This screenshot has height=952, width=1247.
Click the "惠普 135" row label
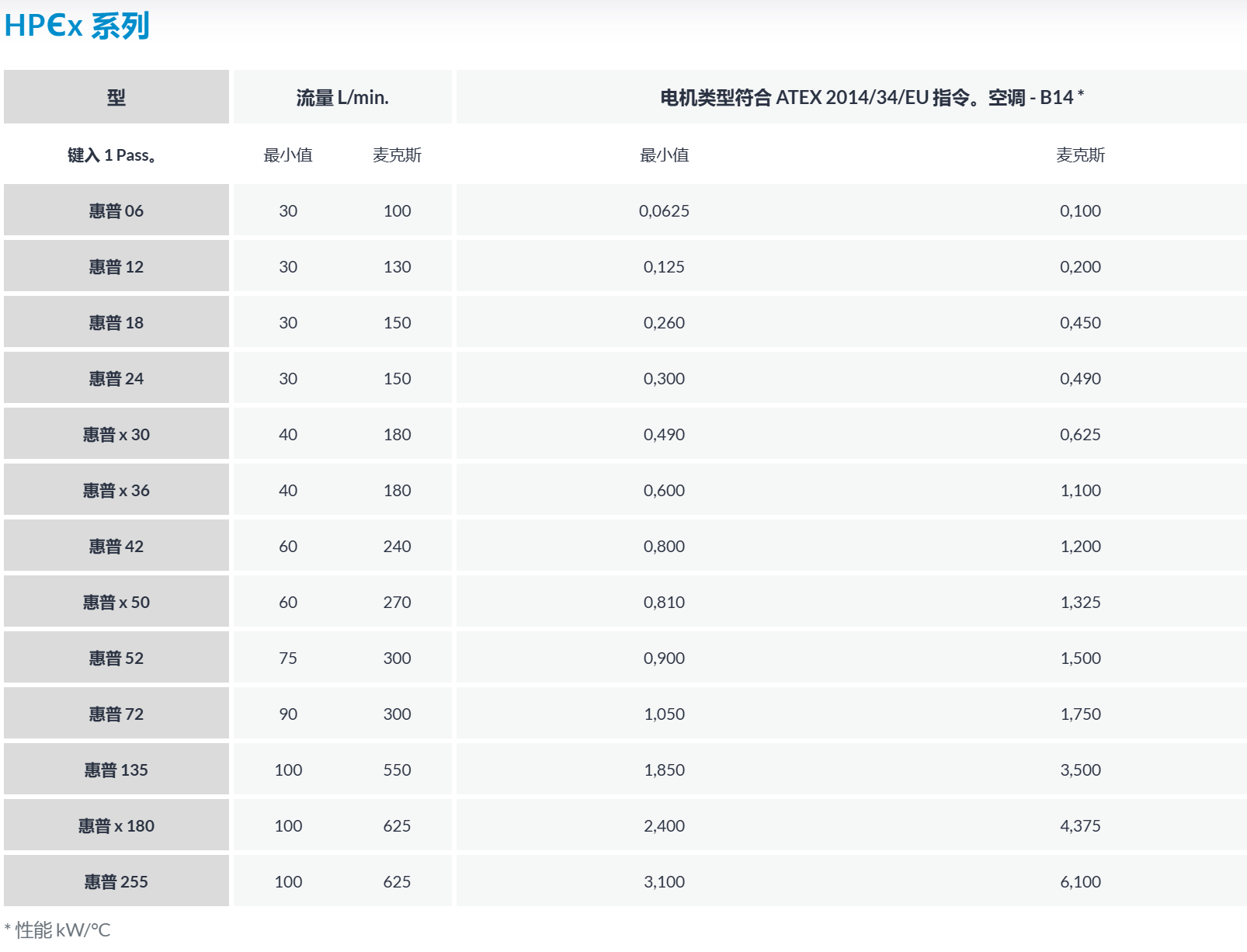116,770
